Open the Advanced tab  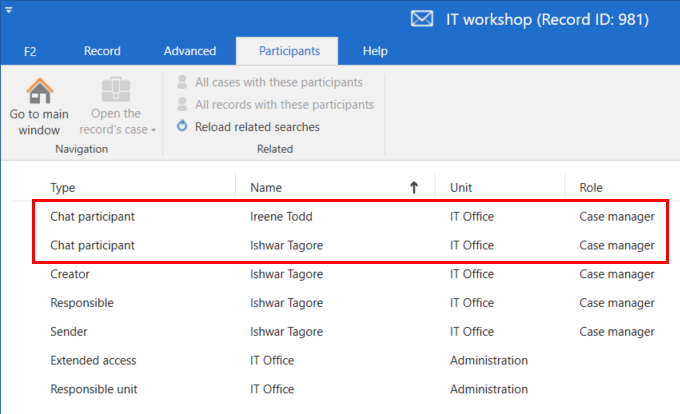point(190,51)
